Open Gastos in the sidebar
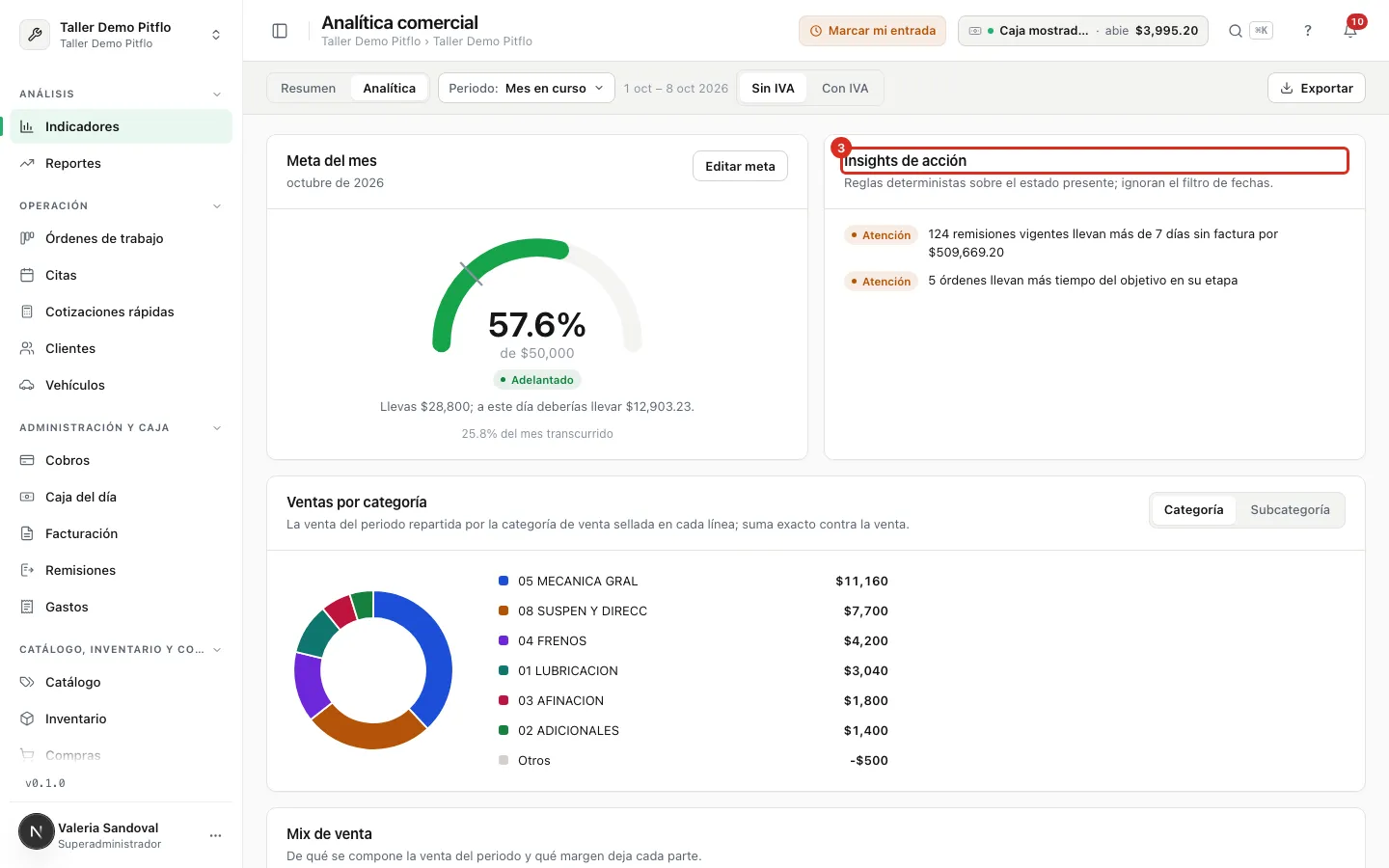This screenshot has width=1389, height=868. pos(121,607)
